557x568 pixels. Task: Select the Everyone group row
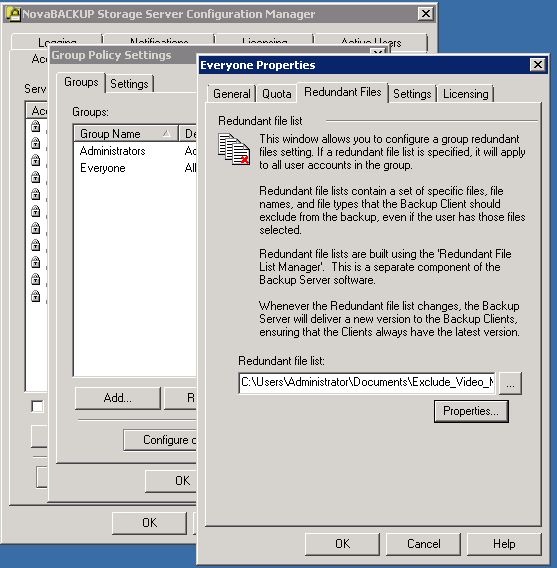coord(135,168)
